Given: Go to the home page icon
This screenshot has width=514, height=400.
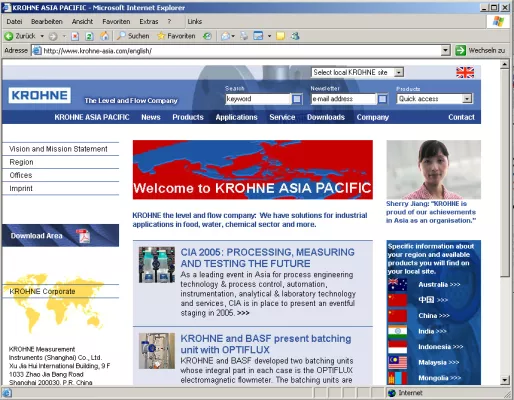Looking at the screenshot, I should coord(104,36).
